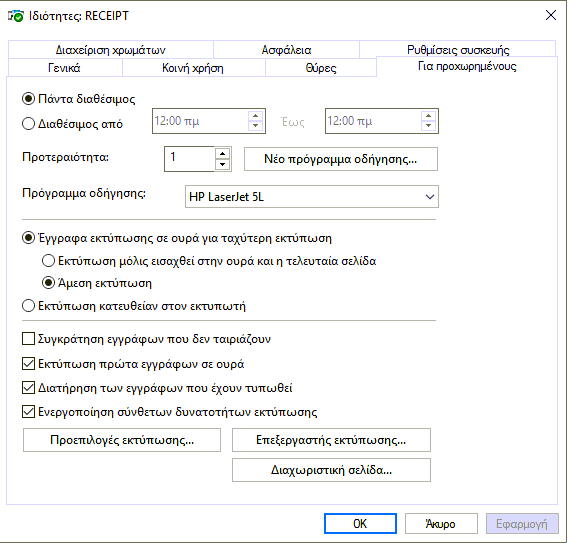Go to the 'Θύρες' tab
Screen dimensions: 568x543
[321, 68]
